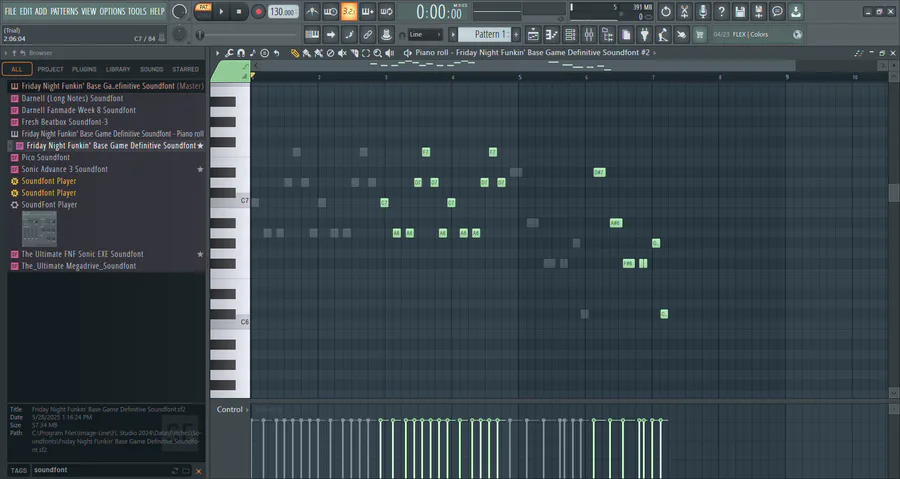Open the piano roll stamp note menu
This screenshot has width=900, height=479.
(x=253, y=53)
